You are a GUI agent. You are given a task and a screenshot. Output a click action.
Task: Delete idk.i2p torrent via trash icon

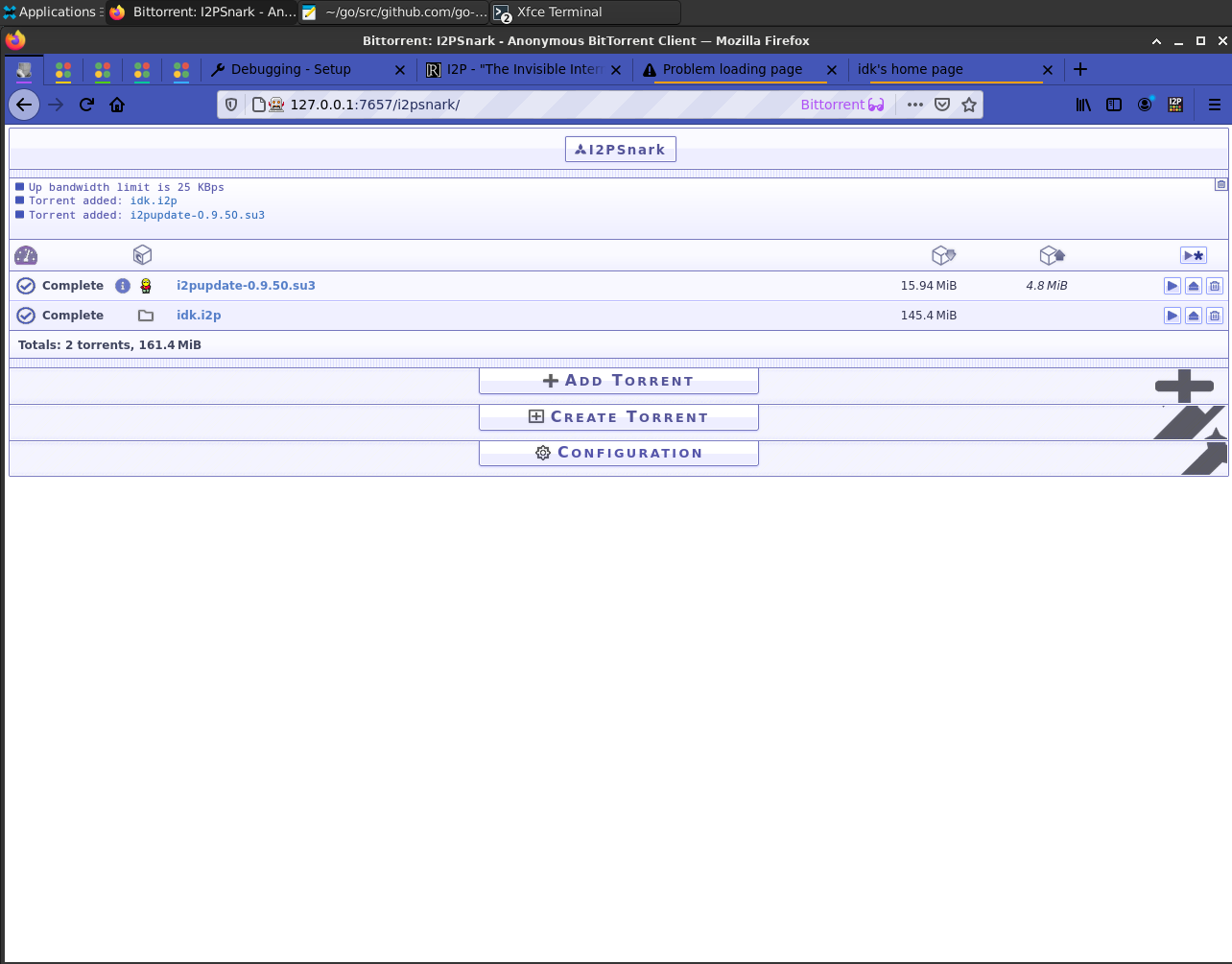coord(1215,316)
